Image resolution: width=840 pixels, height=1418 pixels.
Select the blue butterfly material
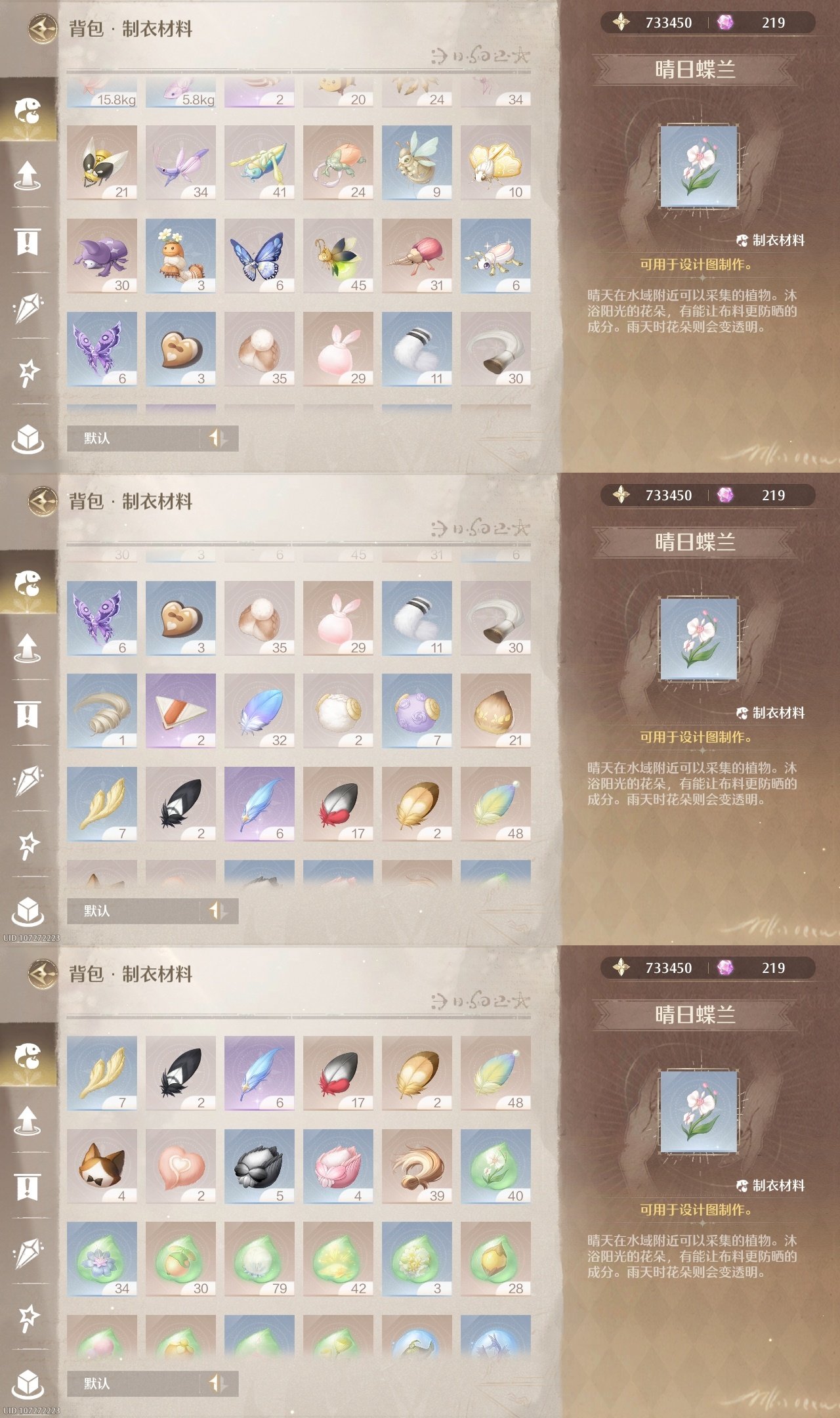[259, 256]
